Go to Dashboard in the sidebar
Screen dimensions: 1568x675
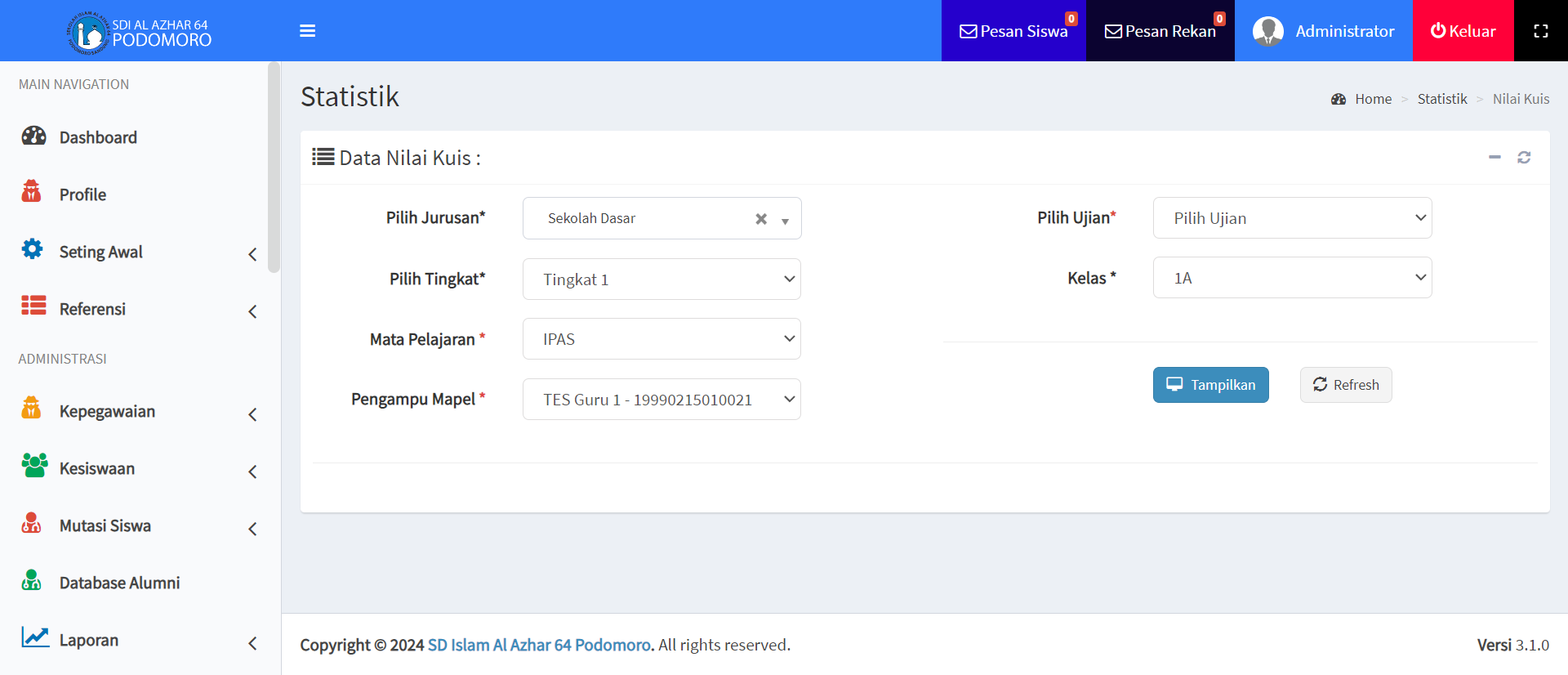pyautogui.click(x=98, y=137)
